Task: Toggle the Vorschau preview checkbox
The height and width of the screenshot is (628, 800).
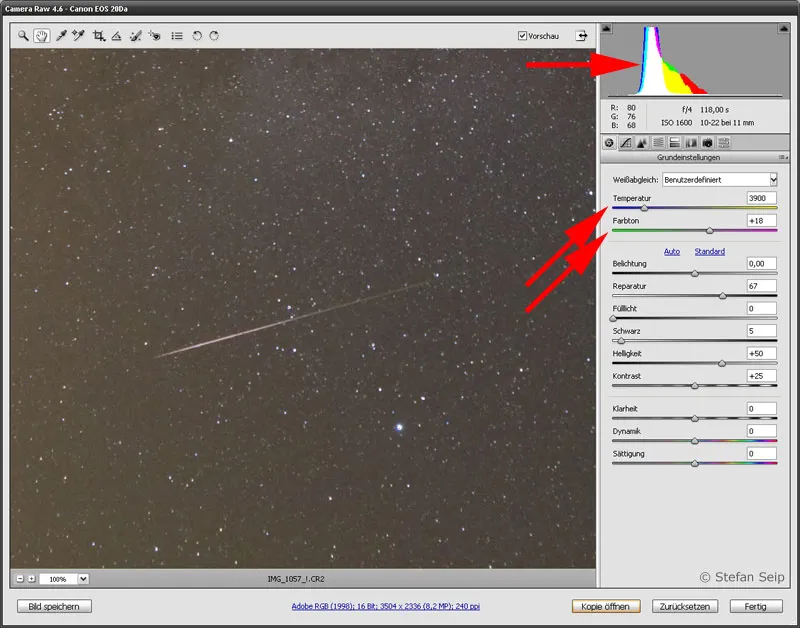Action: (x=522, y=36)
